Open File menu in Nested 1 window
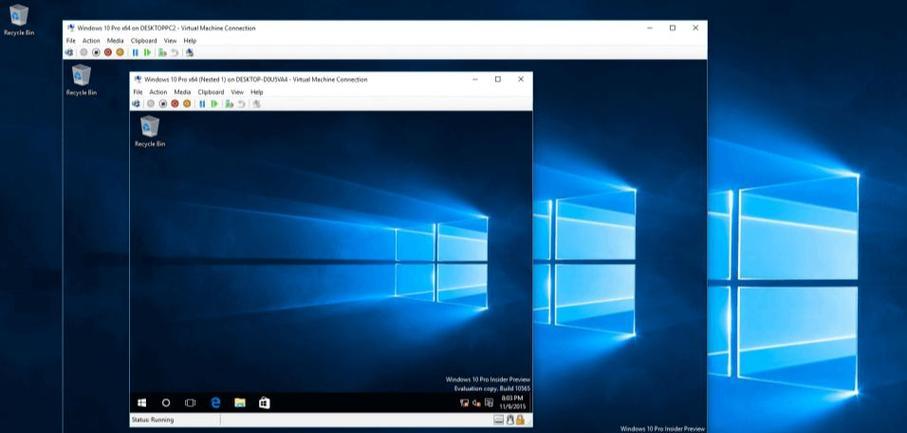The height and width of the screenshot is (433, 907). pyautogui.click(x=138, y=92)
